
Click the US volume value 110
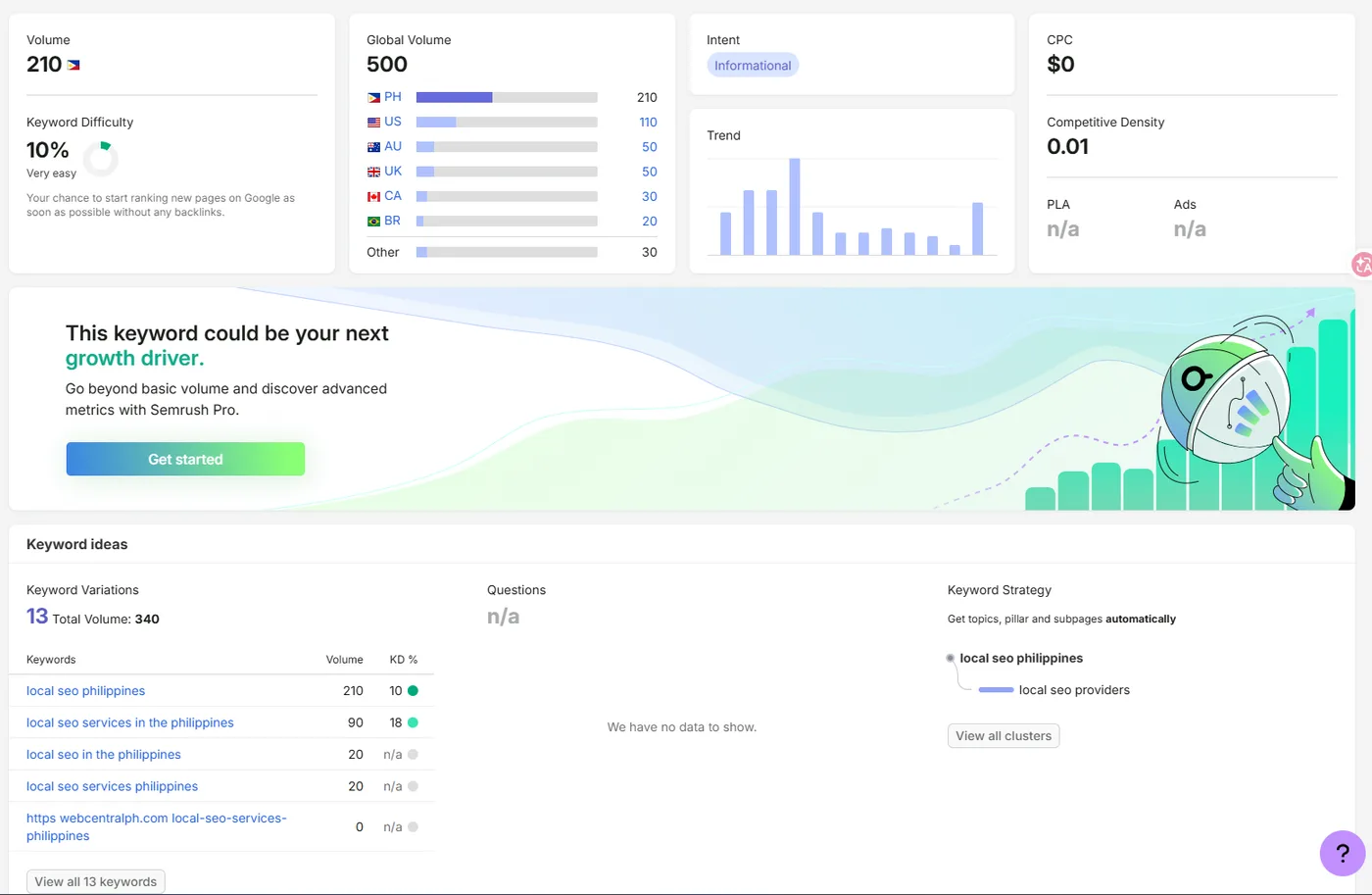coord(648,123)
